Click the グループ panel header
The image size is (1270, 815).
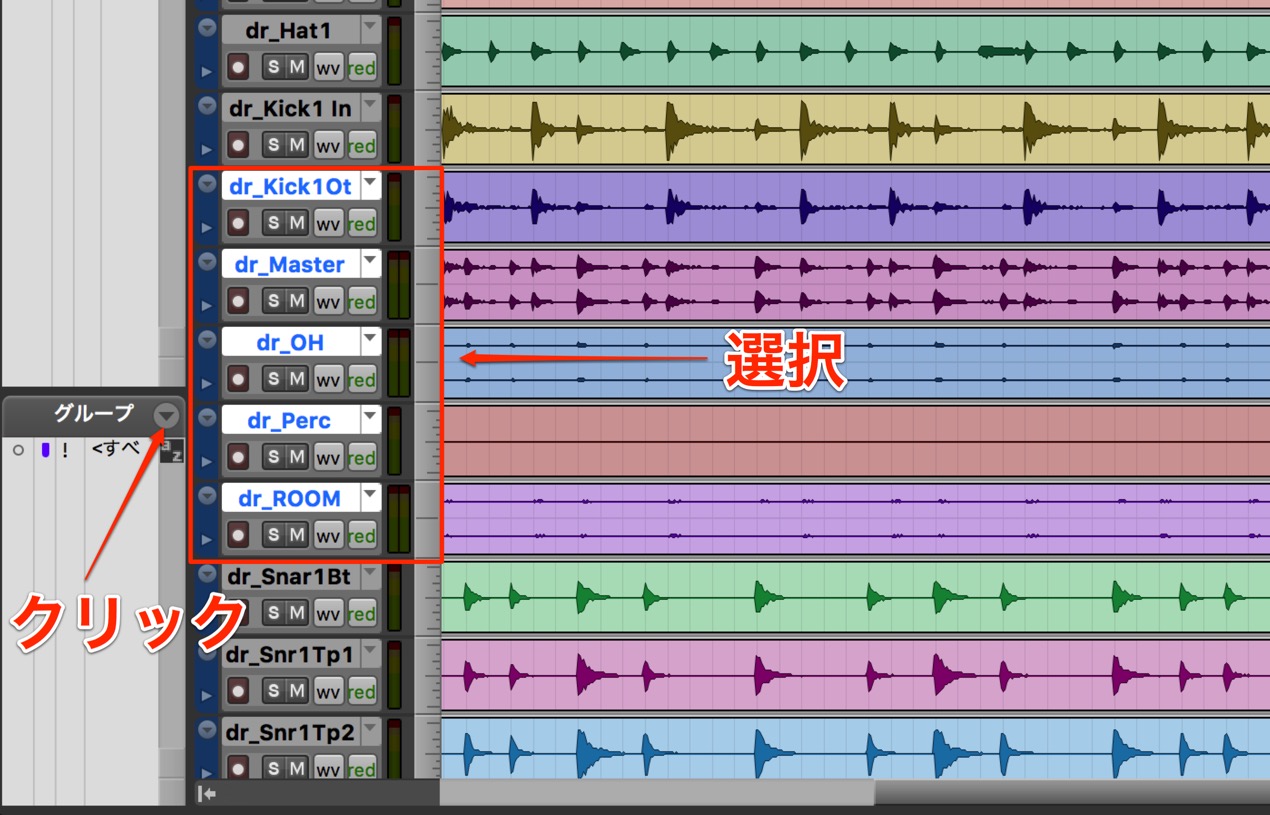click(x=92, y=414)
